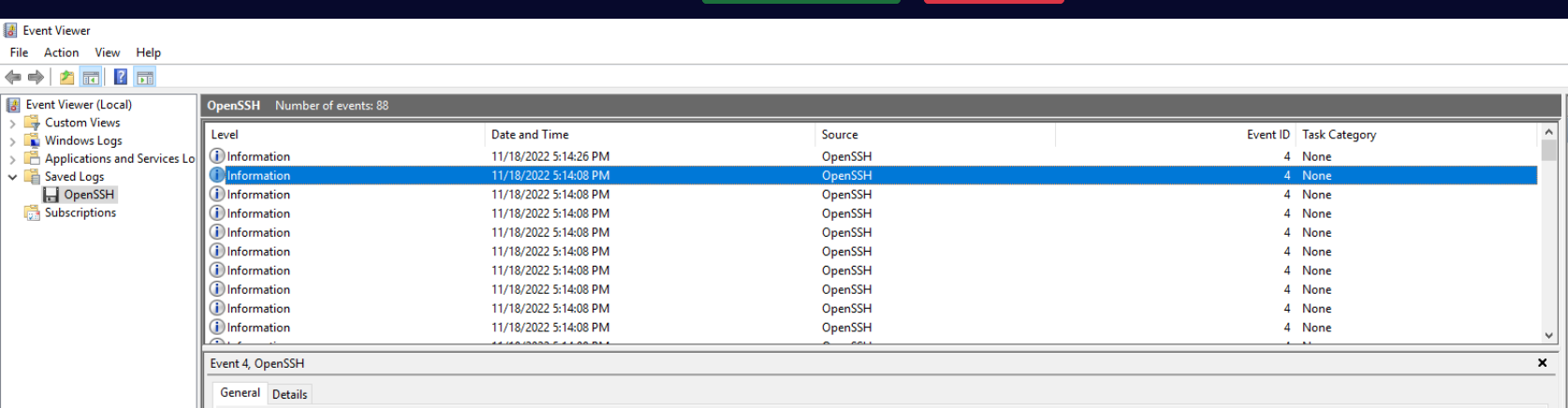1568x408 pixels.
Task: Click the blue Help question mark icon
Action: [121, 78]
